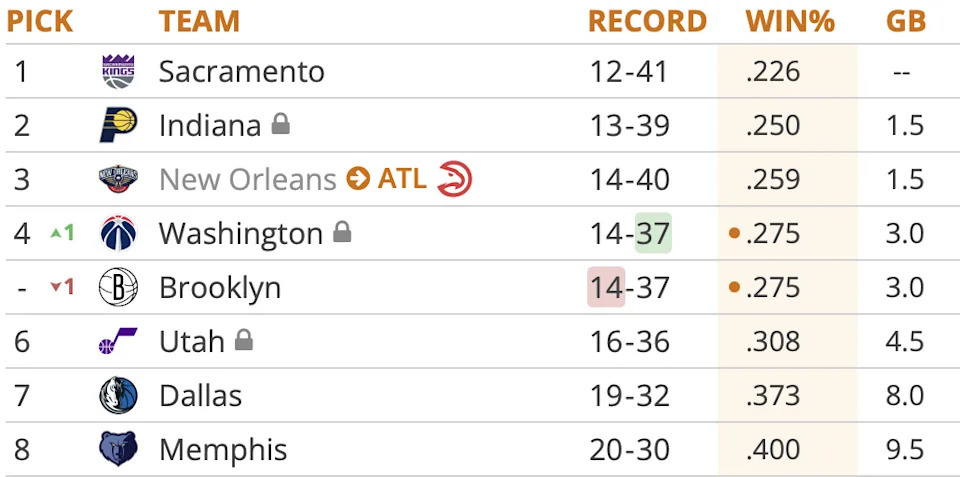The width and height of the screenshot is (960, 477).
Task: Click the Brooklyn Nets logo
Action: point(118,288)
